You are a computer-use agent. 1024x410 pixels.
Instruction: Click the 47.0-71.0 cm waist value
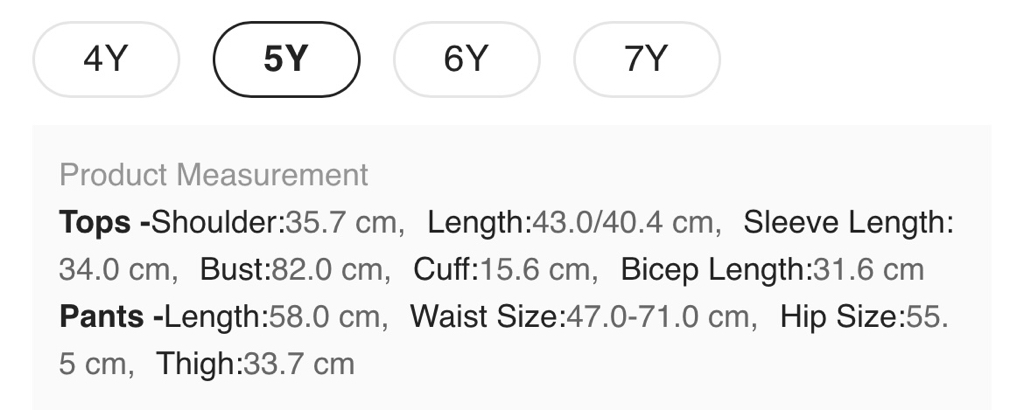[659, 317]
